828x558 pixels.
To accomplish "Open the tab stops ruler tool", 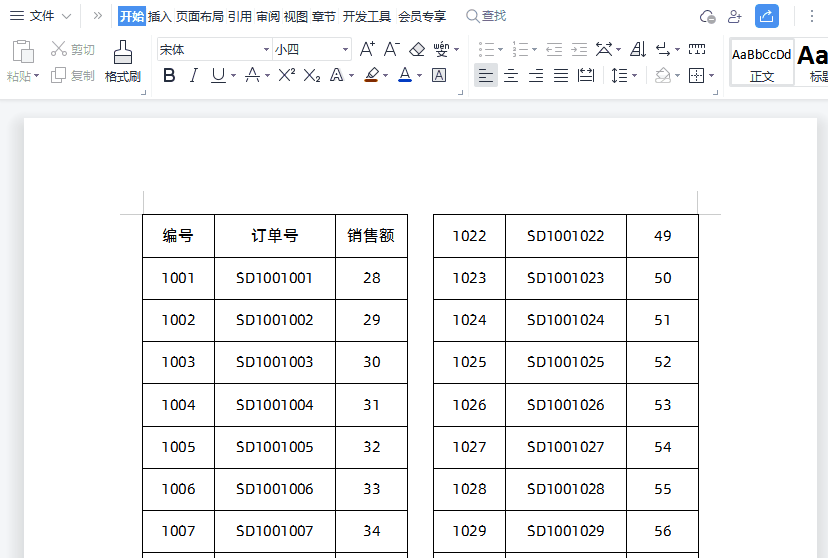I will click(697, 50).
